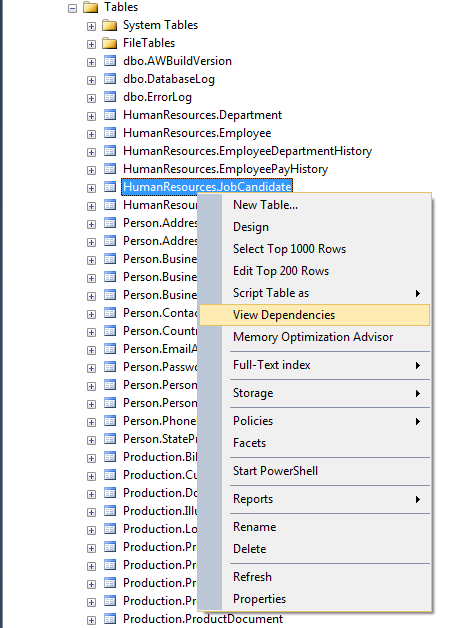Click the FileTables folder icon
Viewport: 467px width, 628px height.
tap(109, 43)
